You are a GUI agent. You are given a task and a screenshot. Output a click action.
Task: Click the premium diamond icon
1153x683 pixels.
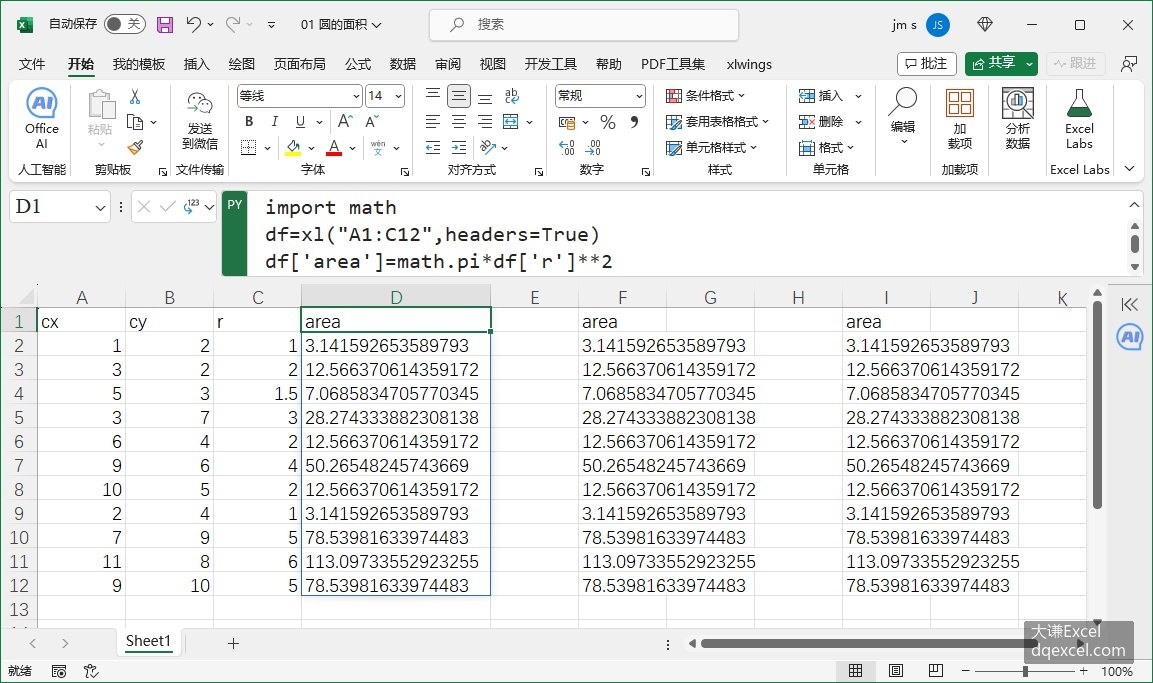pyautogui.click(x=985, y=24)
